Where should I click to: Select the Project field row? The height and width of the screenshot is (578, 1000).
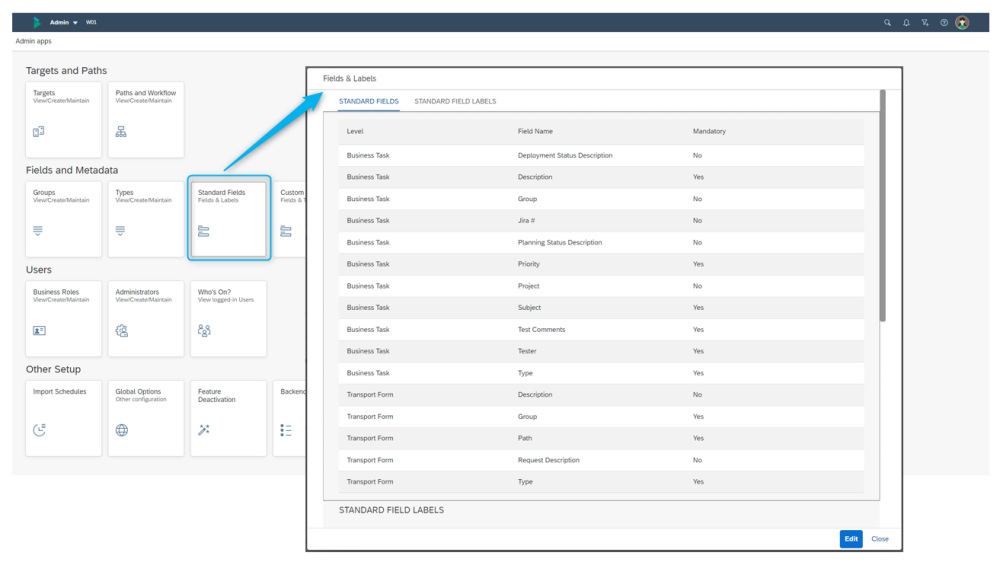601,286
